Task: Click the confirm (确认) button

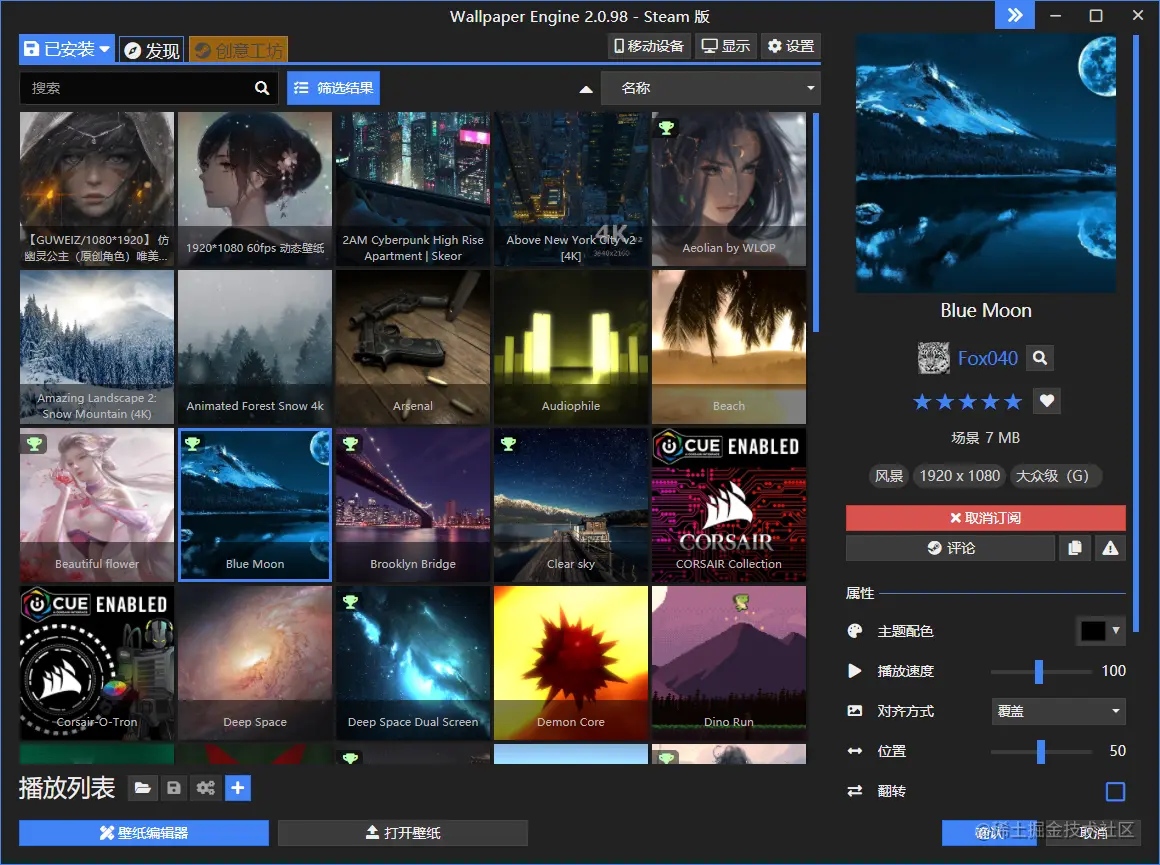Action: point(989,833)
